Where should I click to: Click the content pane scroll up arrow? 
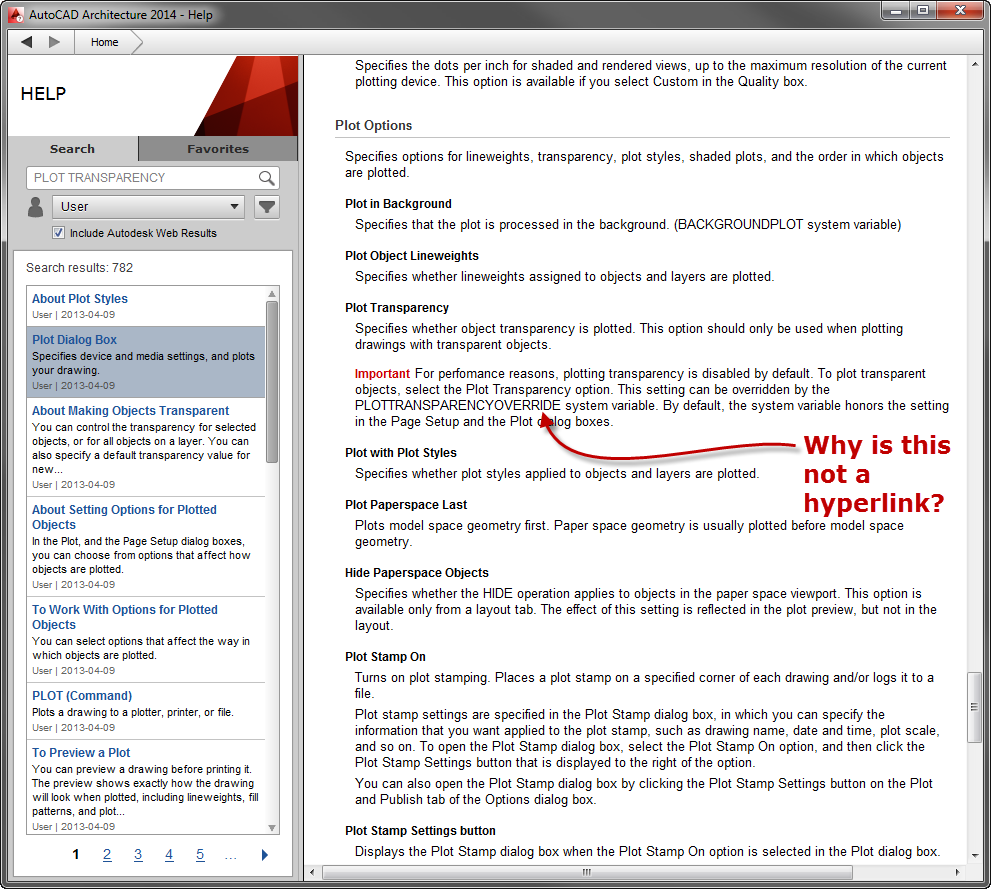tap(974, 64)
